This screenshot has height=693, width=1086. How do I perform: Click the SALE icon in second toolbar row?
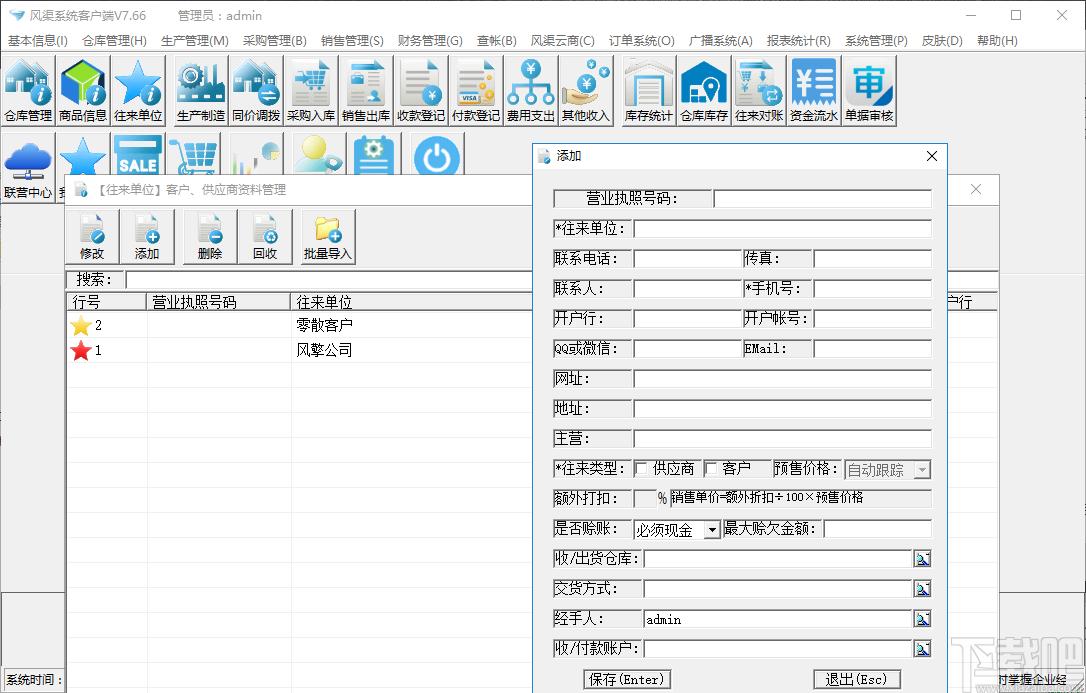click(x=138, y=155)
